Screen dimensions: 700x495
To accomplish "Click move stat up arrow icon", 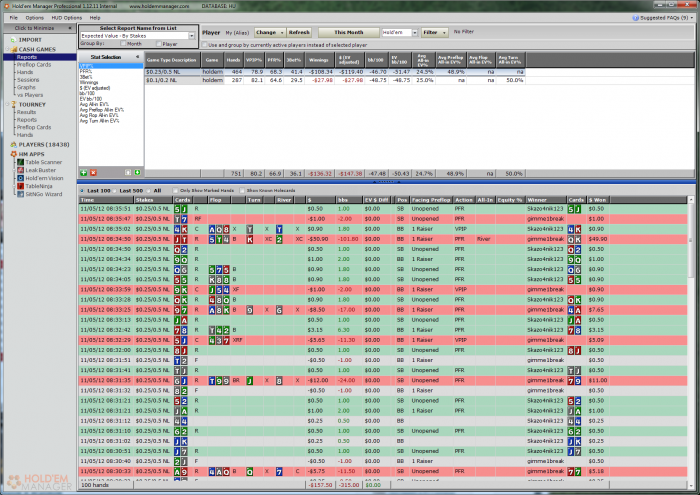I will pos(128,173).
